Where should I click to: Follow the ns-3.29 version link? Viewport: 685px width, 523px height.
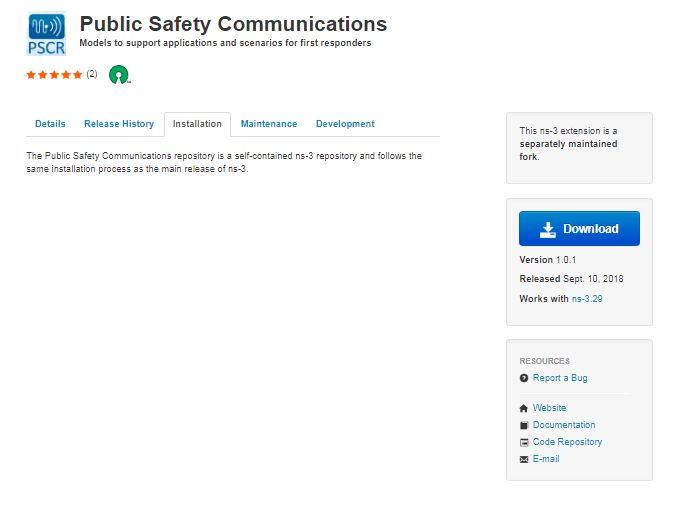587,299
